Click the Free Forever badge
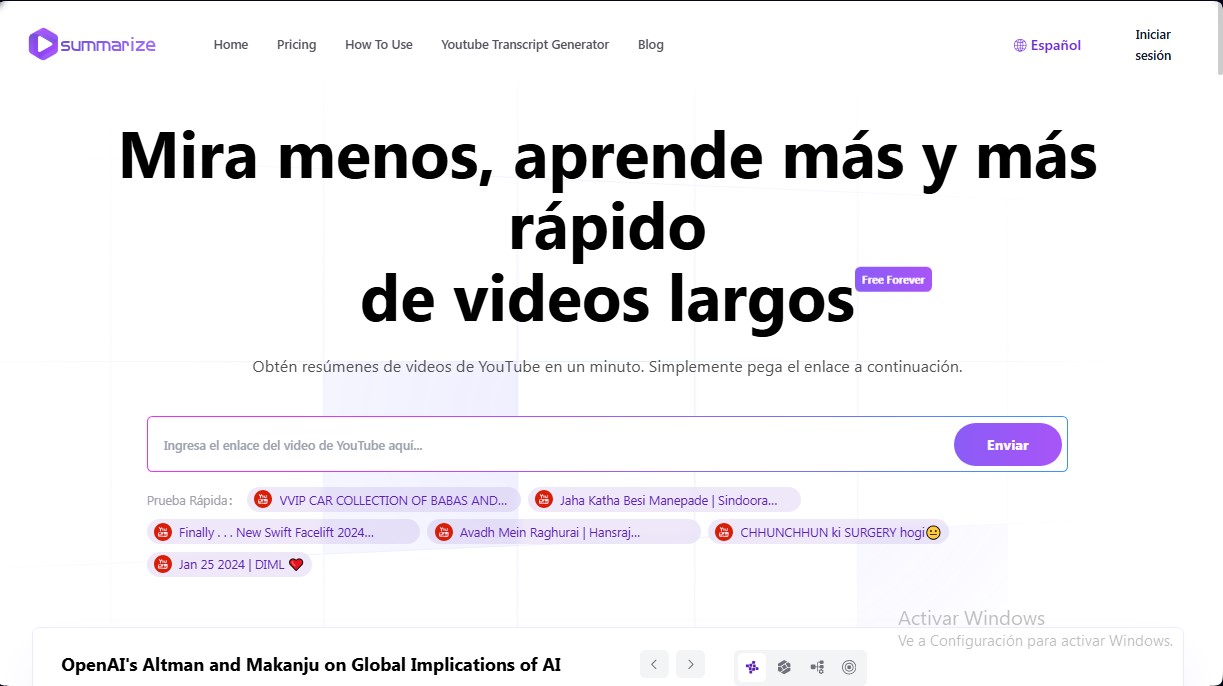This screenshot has height=686, width=1223. [x=893, y=280]
